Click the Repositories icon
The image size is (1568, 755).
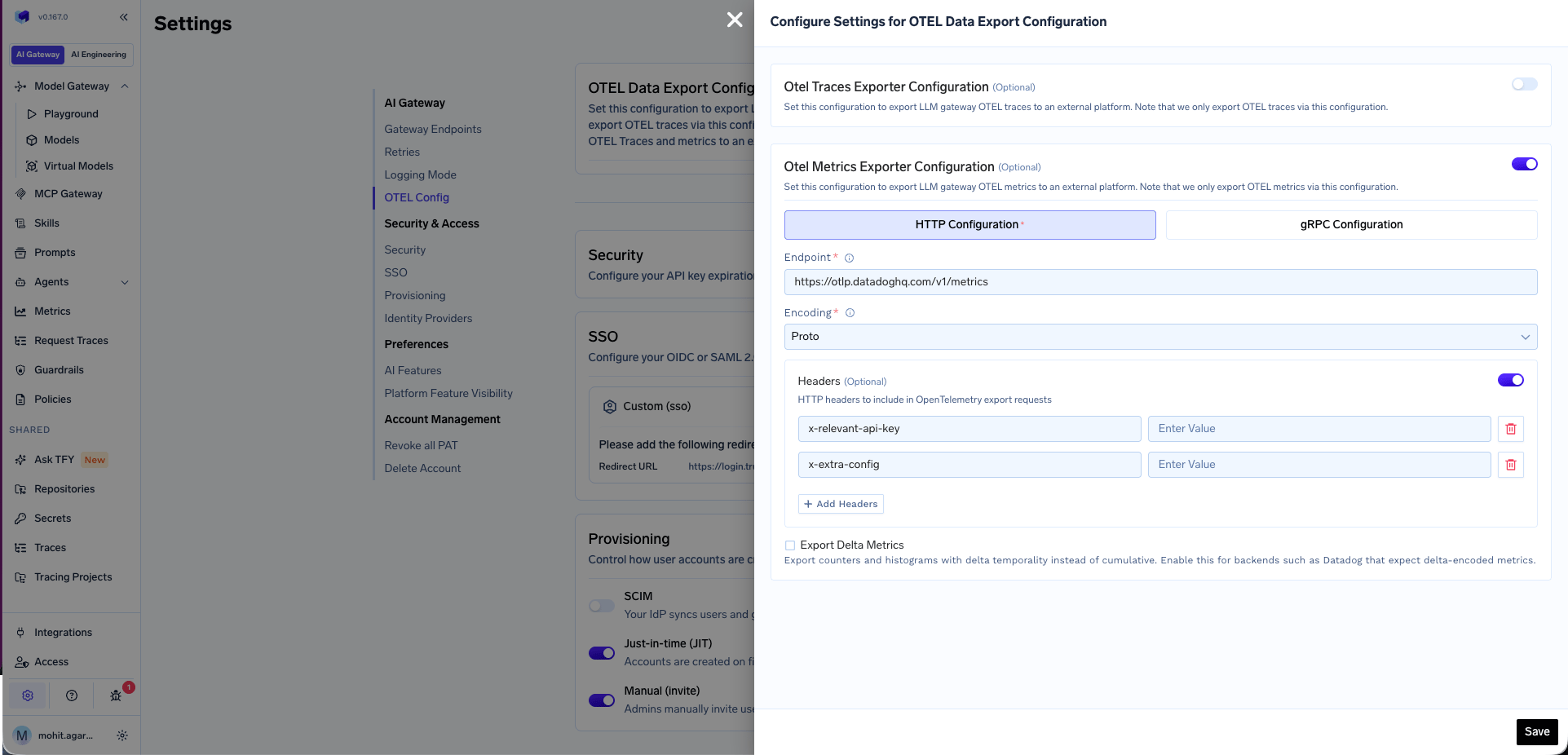click(20, 489)
